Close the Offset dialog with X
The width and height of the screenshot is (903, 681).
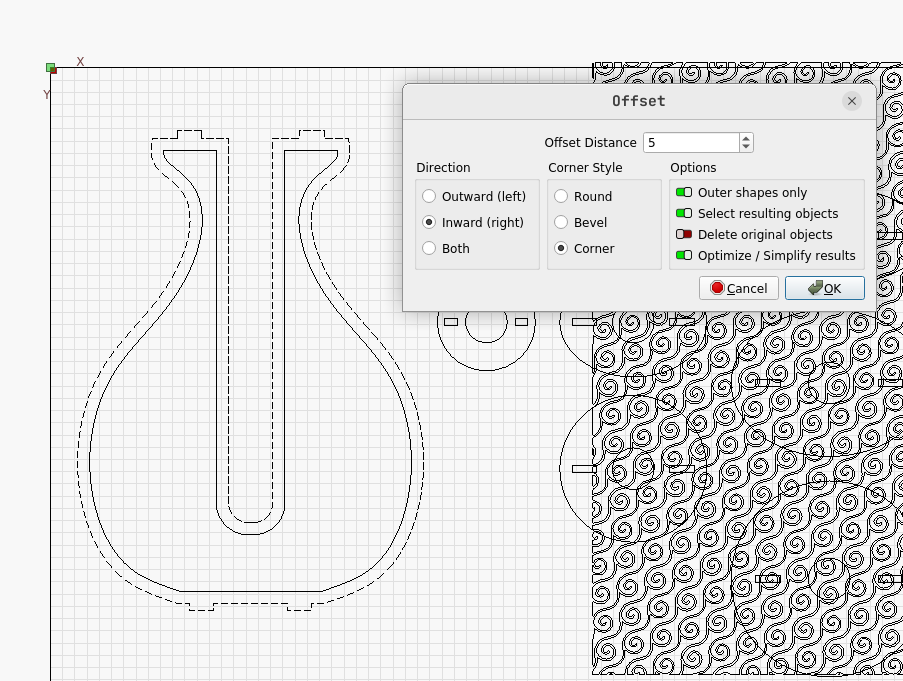[851, 101]
